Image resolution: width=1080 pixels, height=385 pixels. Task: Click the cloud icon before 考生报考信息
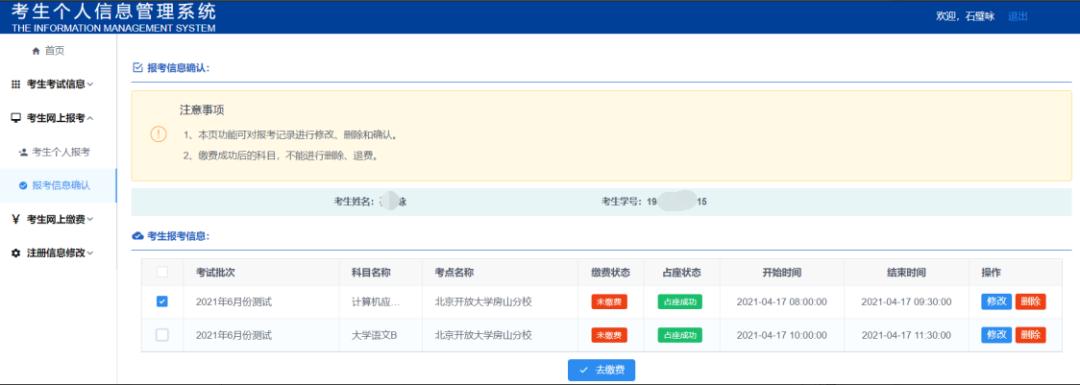pos(137,236)
